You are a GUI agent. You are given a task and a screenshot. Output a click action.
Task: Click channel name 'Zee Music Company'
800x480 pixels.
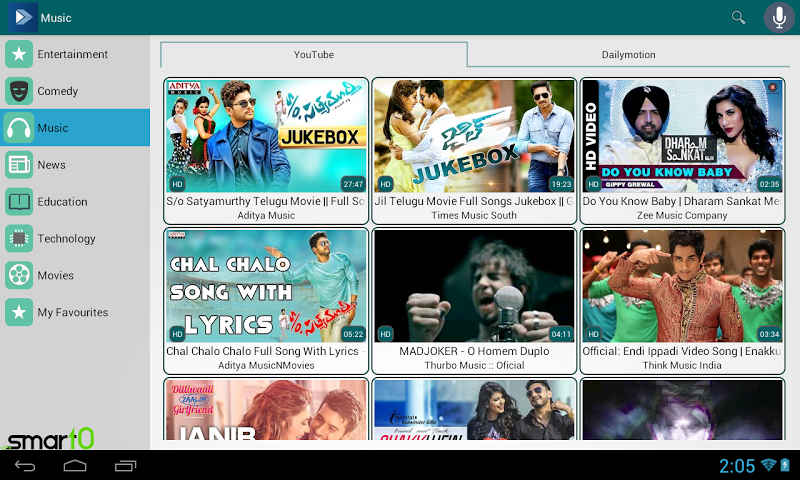682,215
